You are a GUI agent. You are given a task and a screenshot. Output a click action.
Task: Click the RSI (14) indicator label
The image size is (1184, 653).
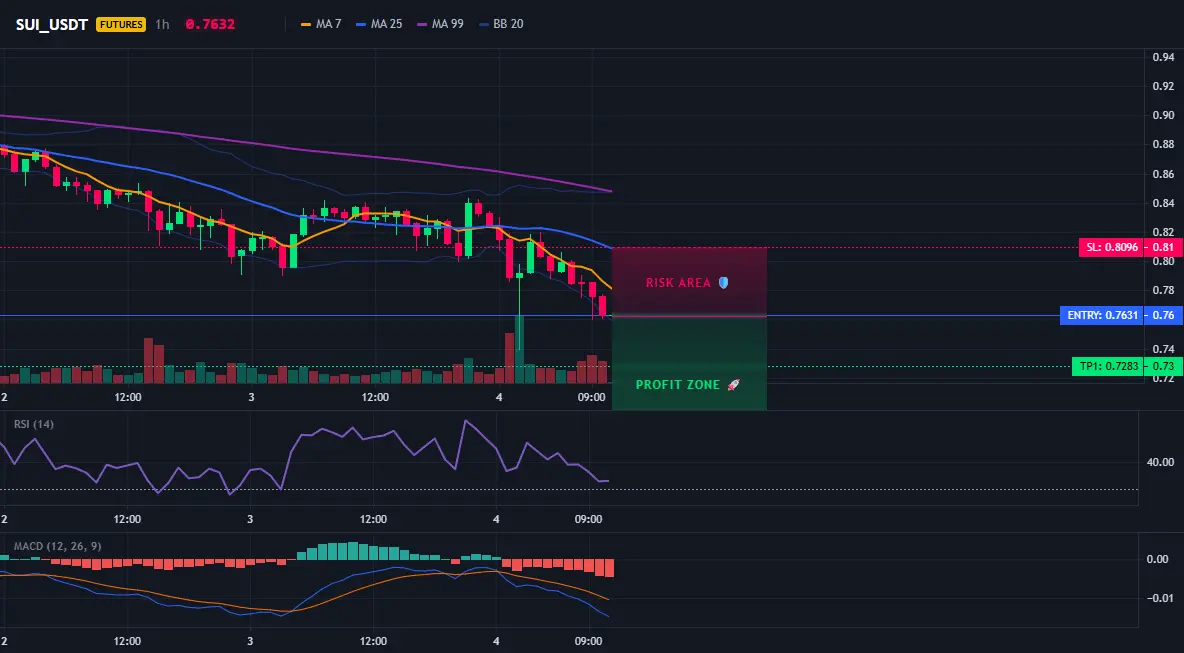coord(34,424)
